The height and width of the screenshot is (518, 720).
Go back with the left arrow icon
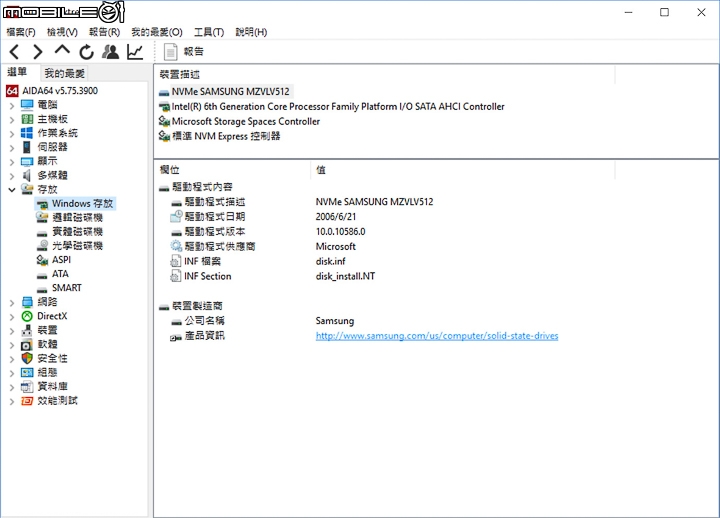pyautogui.click(x=14, y=52)
